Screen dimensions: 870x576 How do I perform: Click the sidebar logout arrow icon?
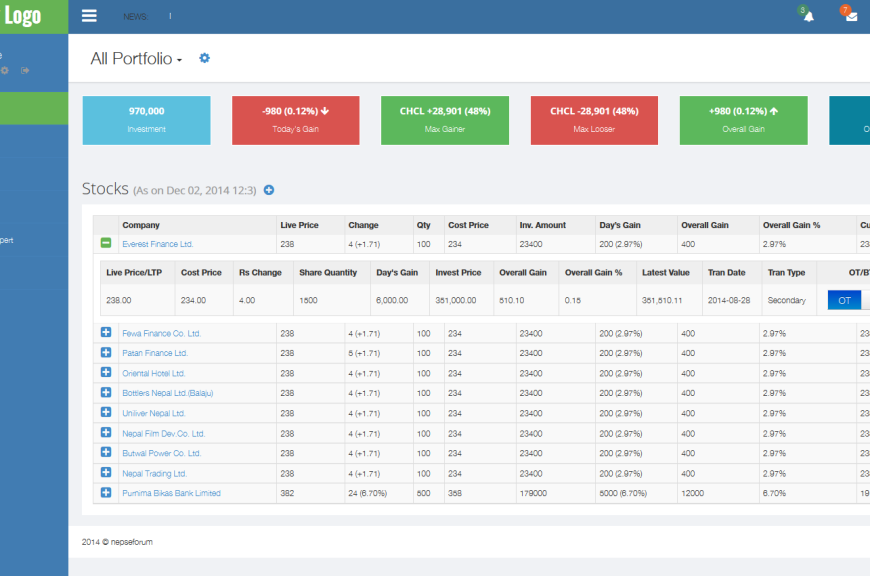pos(25,70)
